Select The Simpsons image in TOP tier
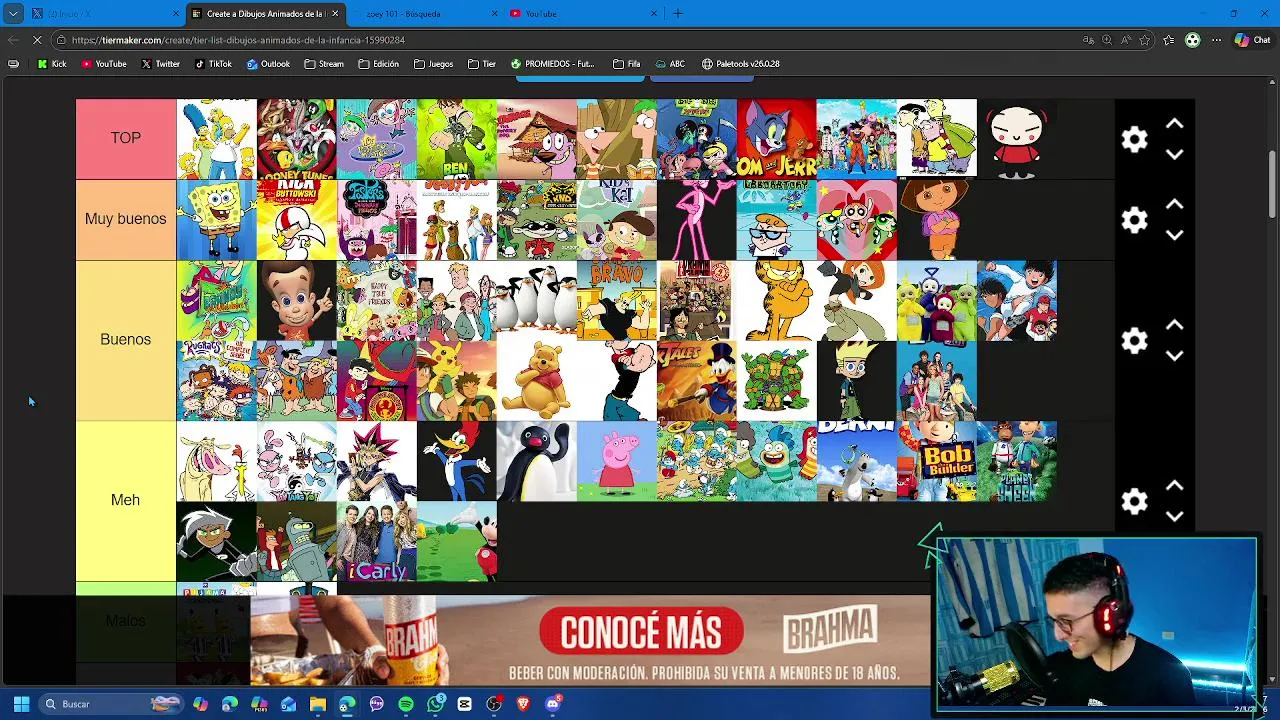 click(217, 139)
